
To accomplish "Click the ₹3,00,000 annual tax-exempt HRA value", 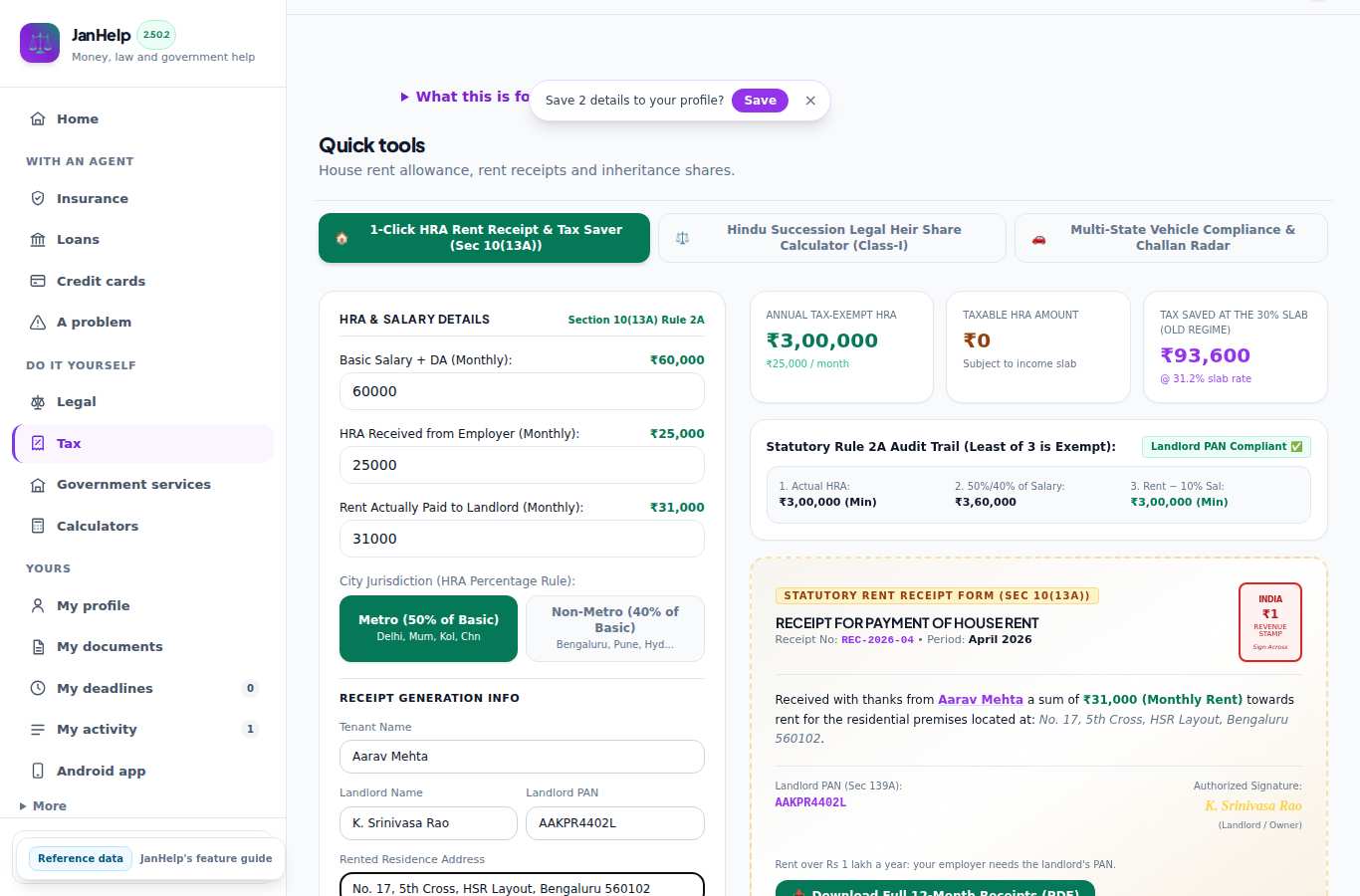I will point(822,340).
